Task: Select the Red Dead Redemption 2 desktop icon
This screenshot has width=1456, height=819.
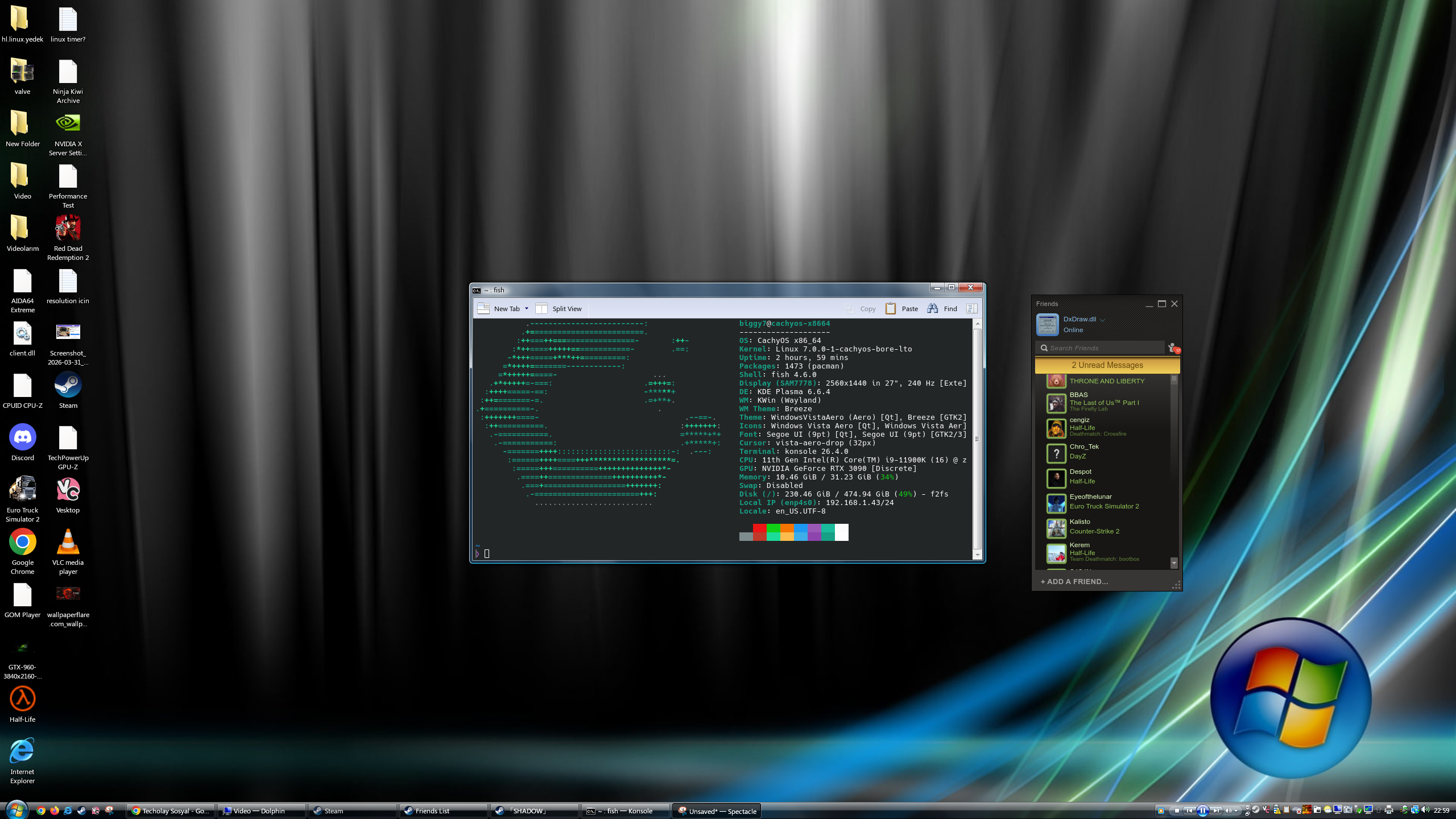Action: click(x=68, y=238)
